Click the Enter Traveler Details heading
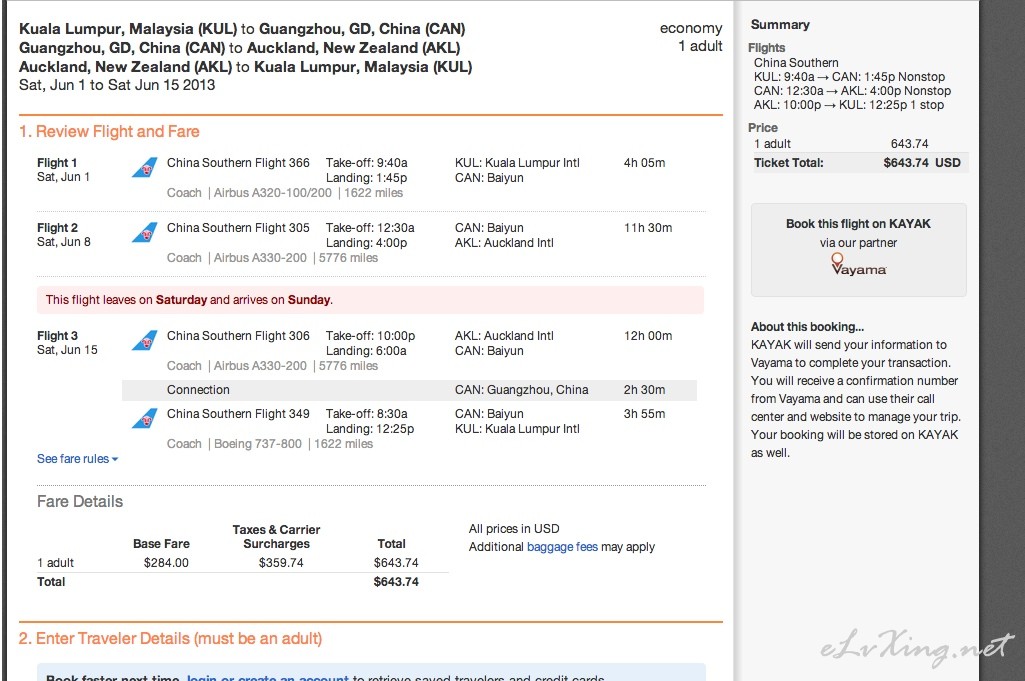 click(x=170, y=639)
